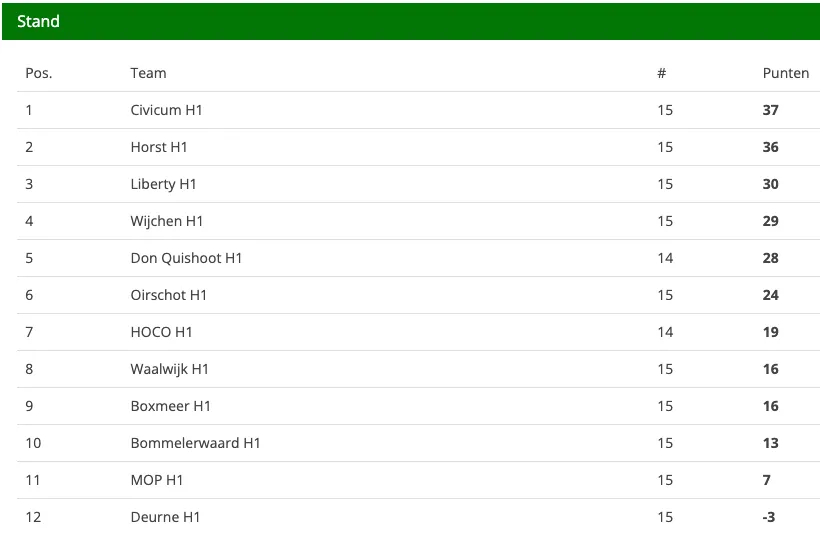The width and height of the screenshot is (820, 543).
Task: Click the Pos. column header
Action: click(39, 73)
